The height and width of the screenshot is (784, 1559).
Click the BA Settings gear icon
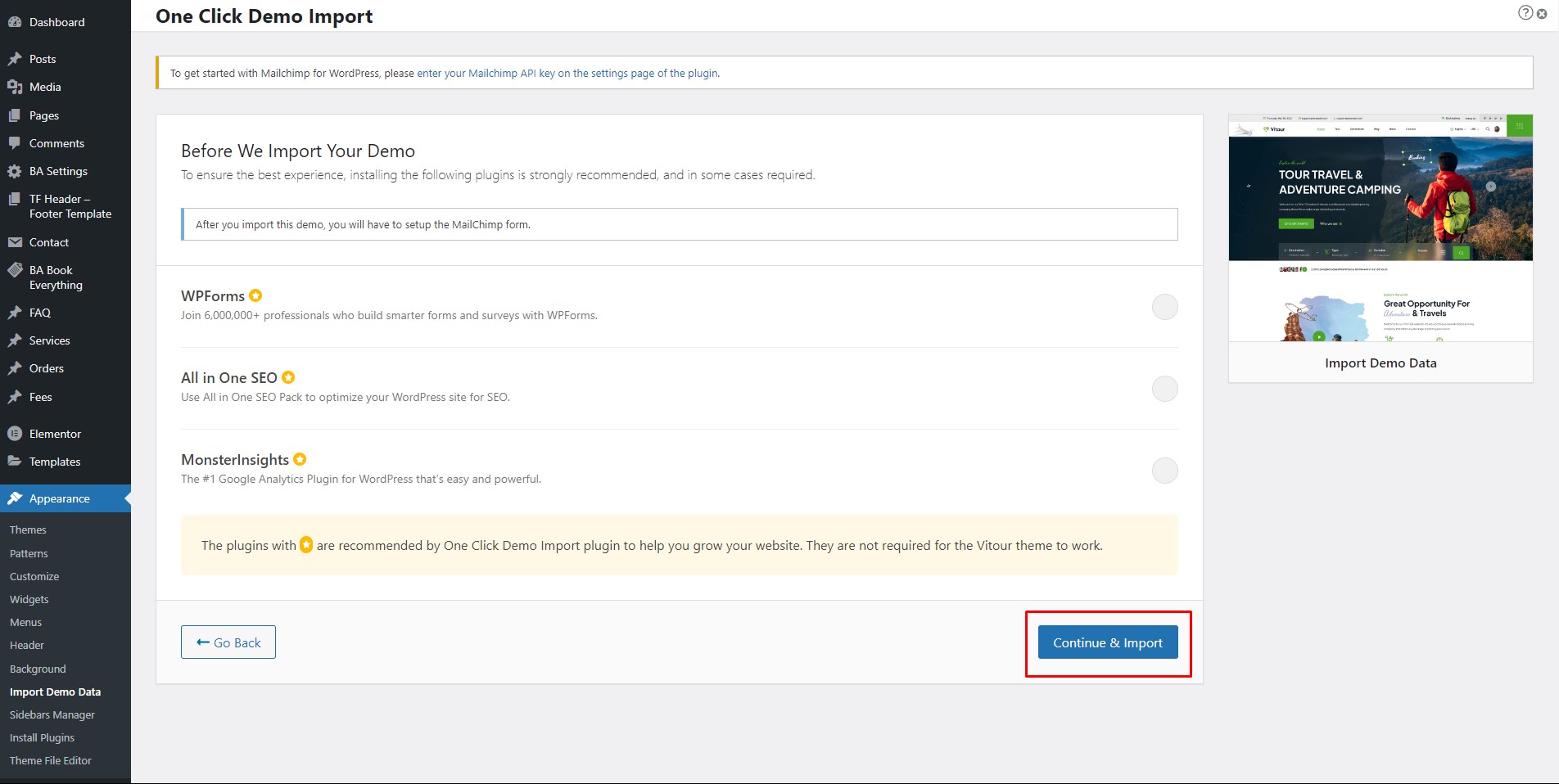[x=15, y=171]
